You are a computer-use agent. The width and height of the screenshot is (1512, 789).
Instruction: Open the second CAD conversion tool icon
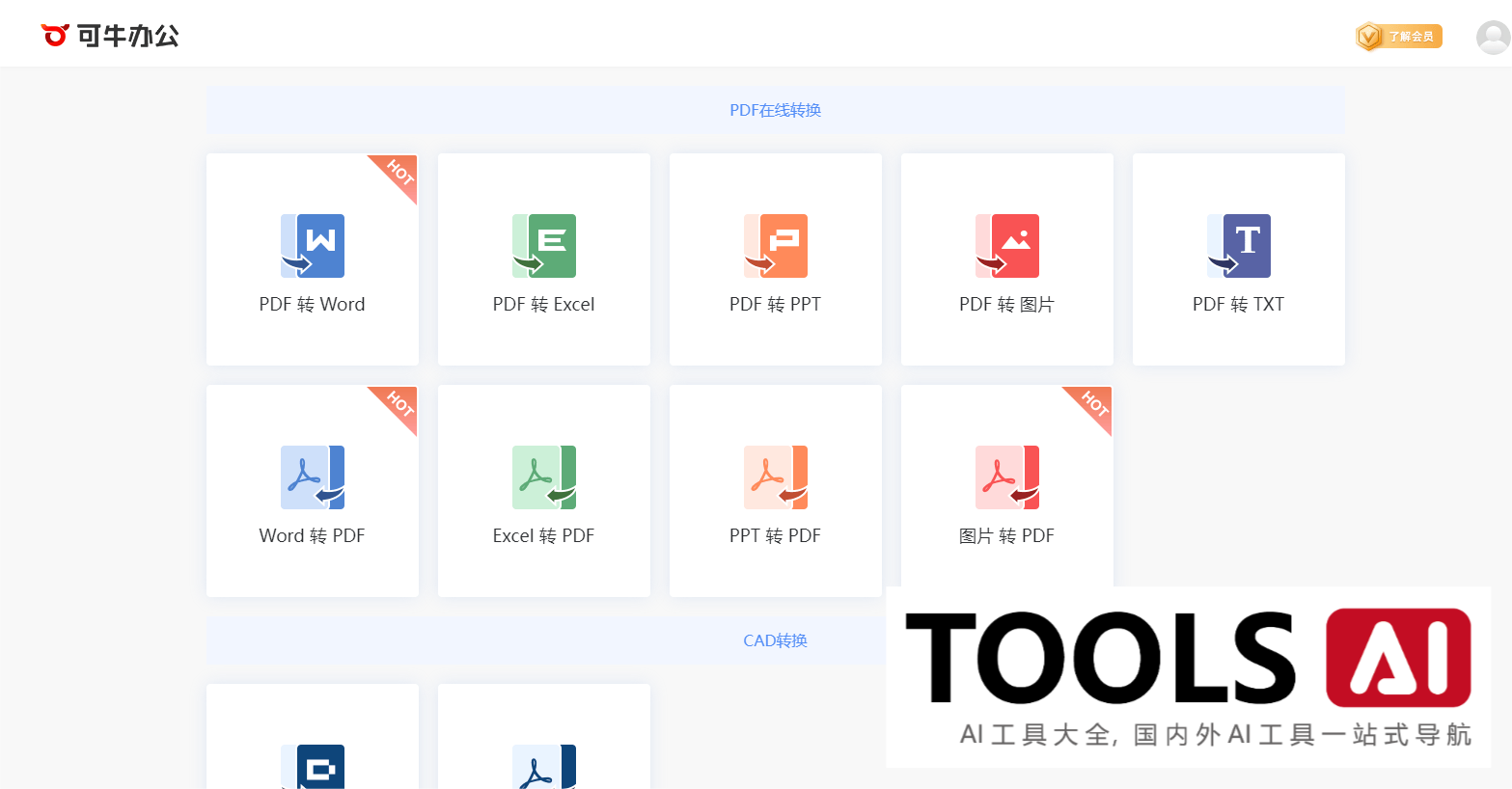pyautogui.click(x=544, y=767)
